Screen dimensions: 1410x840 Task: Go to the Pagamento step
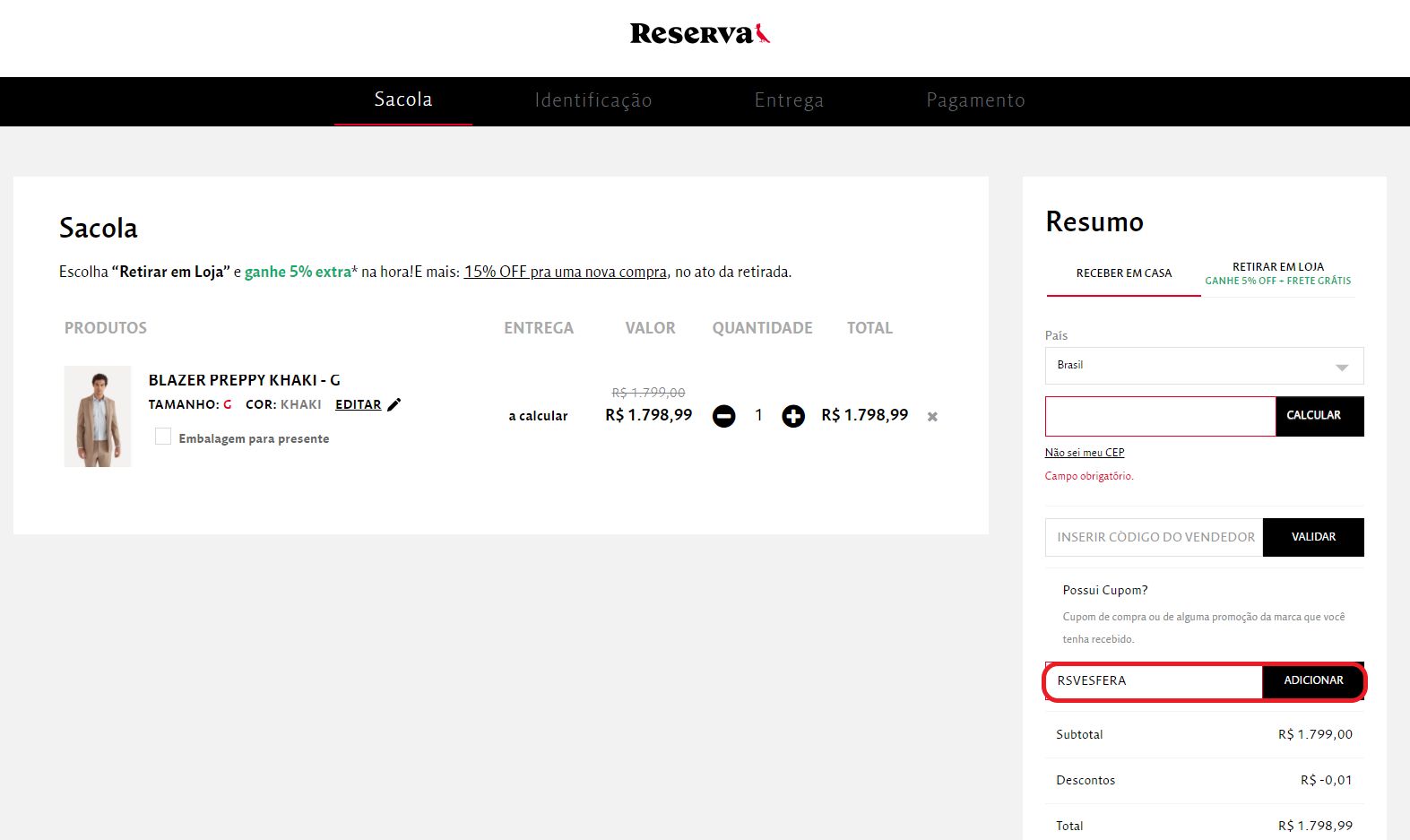point(975,100)
